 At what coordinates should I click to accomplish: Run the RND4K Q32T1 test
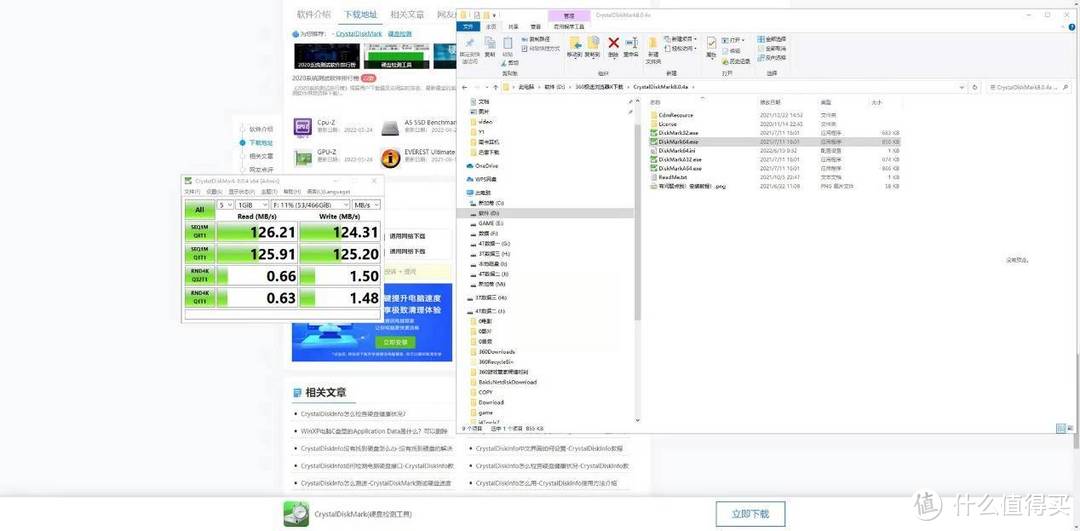tap(200, 275)
